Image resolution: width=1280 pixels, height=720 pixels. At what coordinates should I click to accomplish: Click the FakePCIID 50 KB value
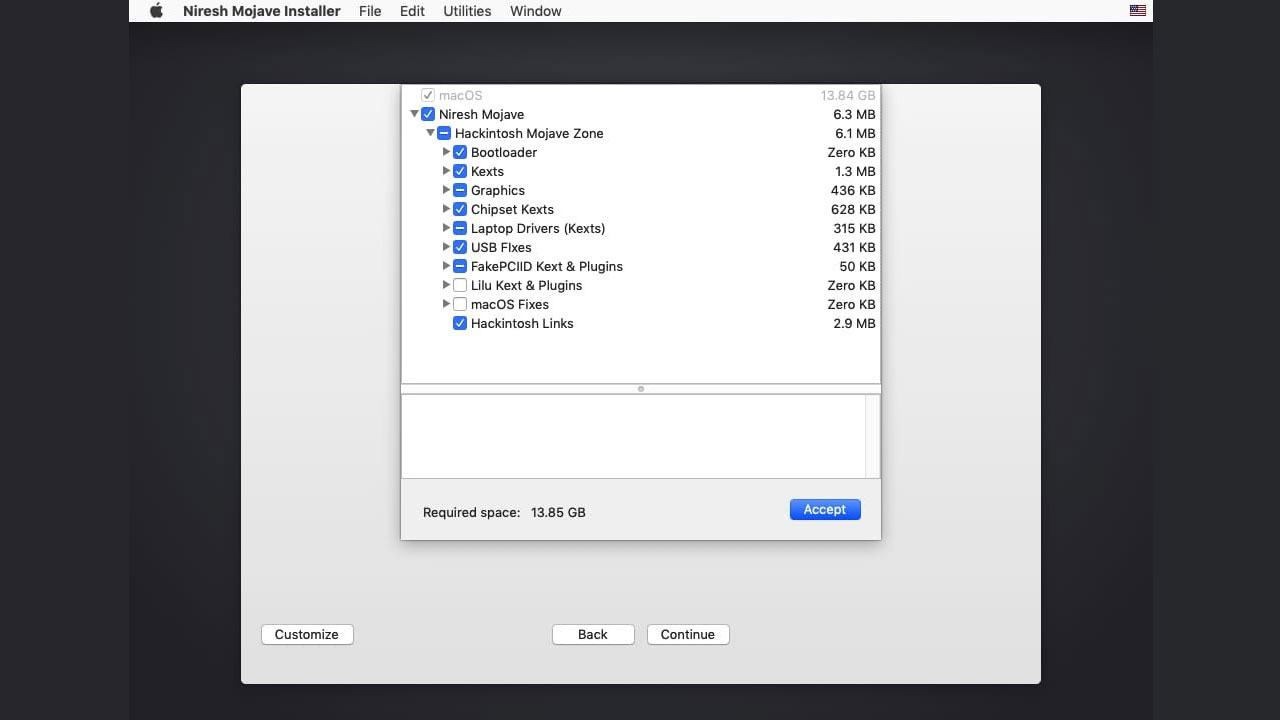pos(857,266)
